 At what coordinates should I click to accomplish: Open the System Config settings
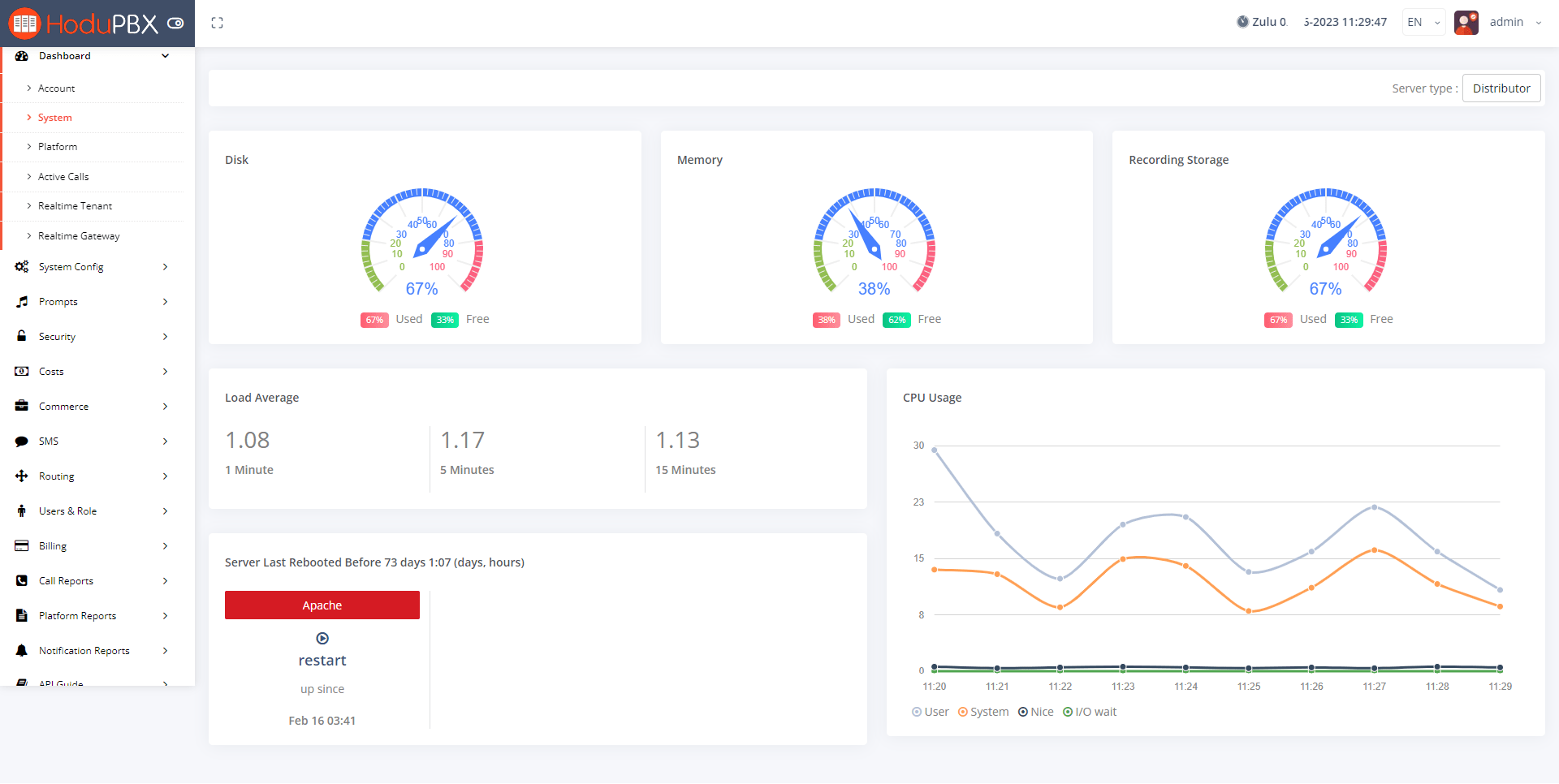(x=71, y=266)
